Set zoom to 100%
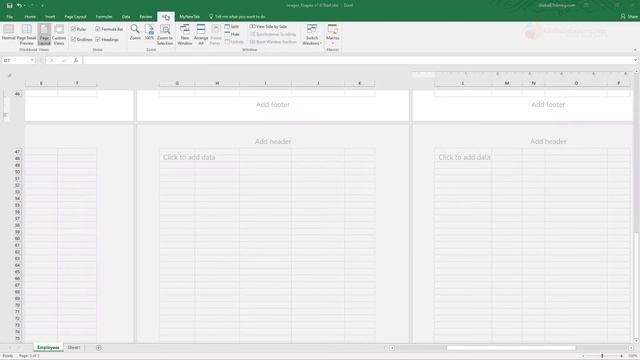This screenshot has height=360, width=640. [x=149, y=32]
